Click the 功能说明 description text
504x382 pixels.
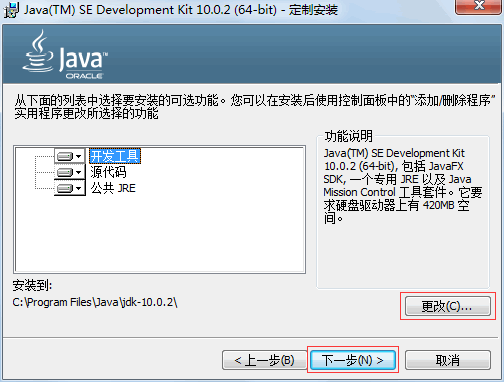pyautogui.click(x=403, y=186)
